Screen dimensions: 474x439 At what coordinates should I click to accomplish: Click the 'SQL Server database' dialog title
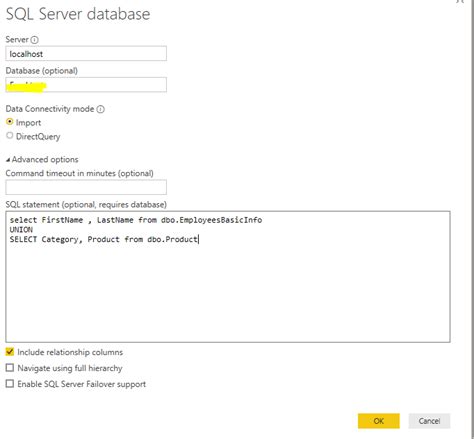pos(78,14)
